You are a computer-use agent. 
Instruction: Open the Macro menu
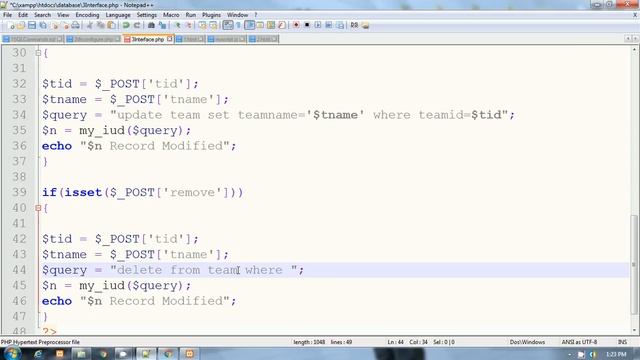point(171,15)
